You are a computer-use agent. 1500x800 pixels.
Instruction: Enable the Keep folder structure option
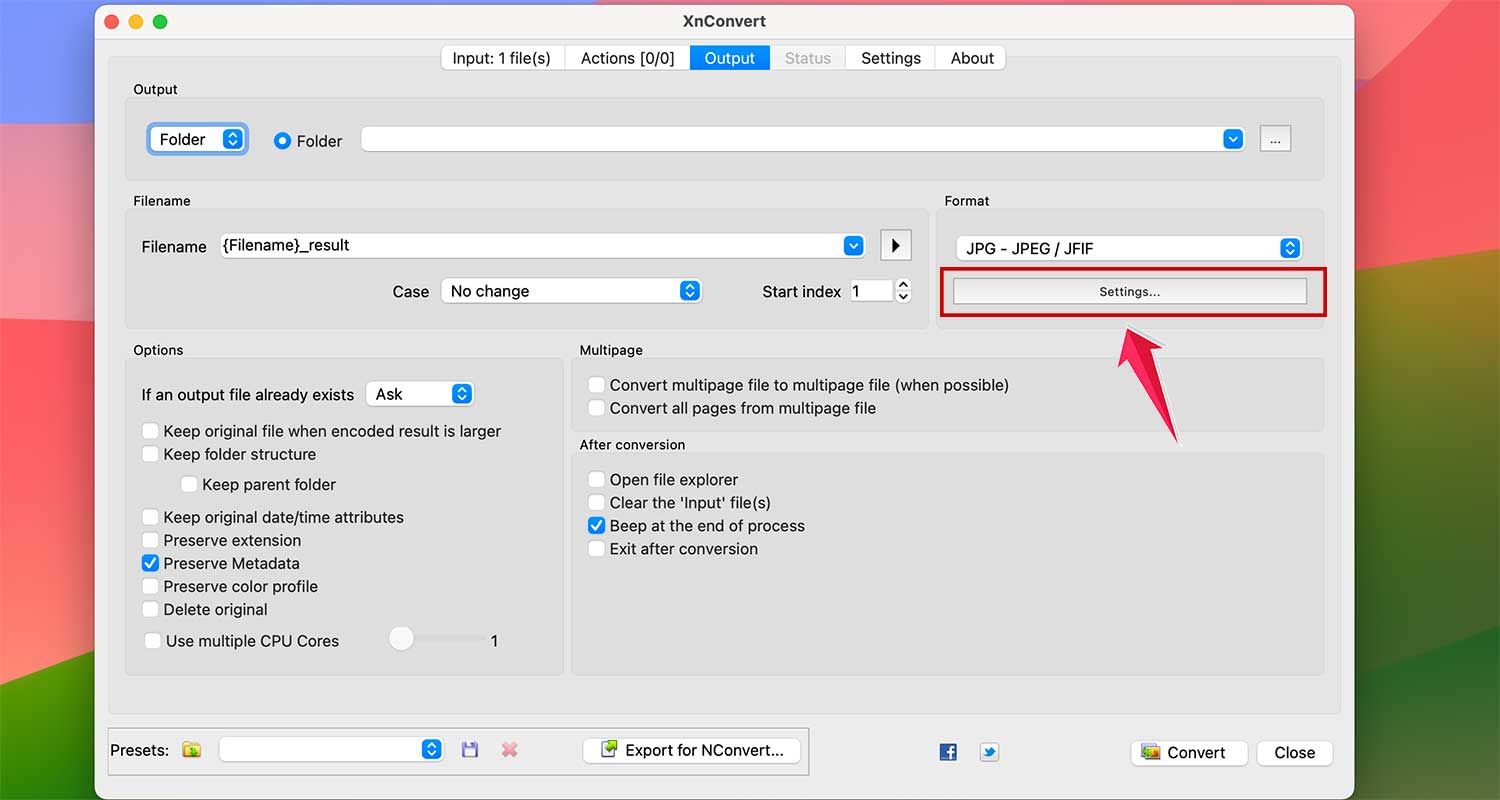pos(150,454)
